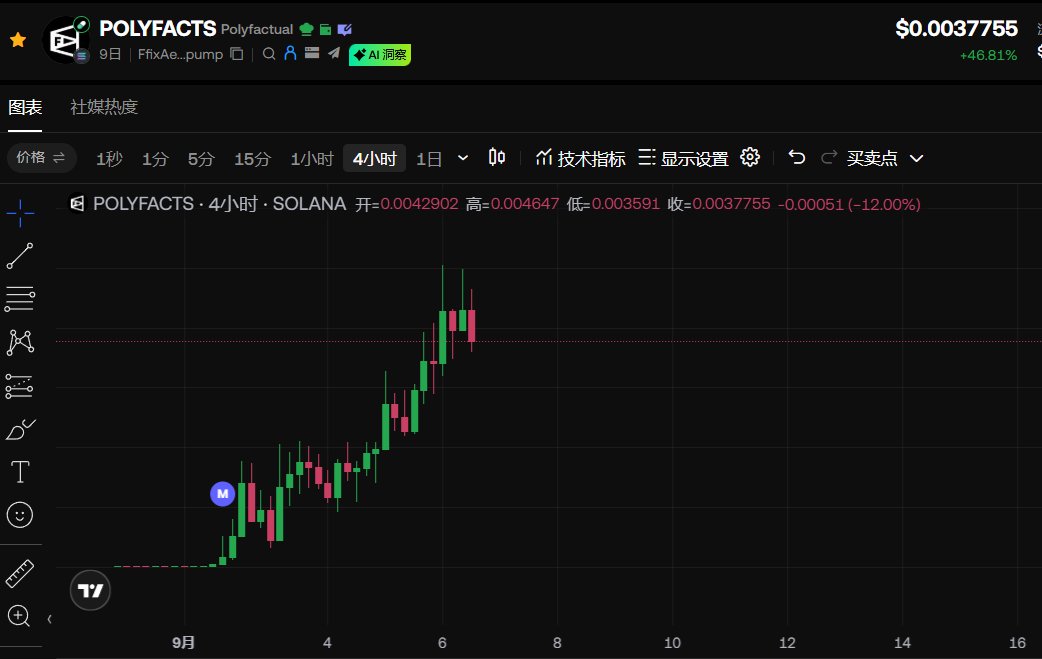
Task: Select the text T annotation tool
Action: 20,472
